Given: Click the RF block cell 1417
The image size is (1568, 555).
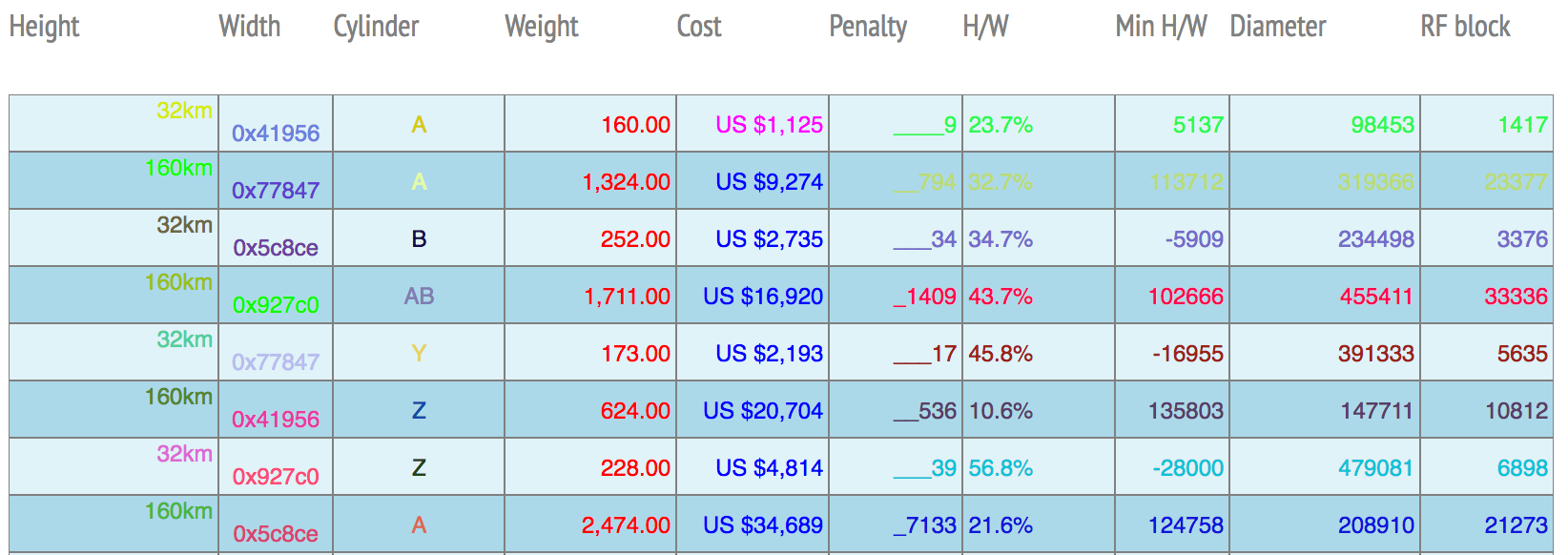Looking at the screenshot, I should tap(1522, 125).
